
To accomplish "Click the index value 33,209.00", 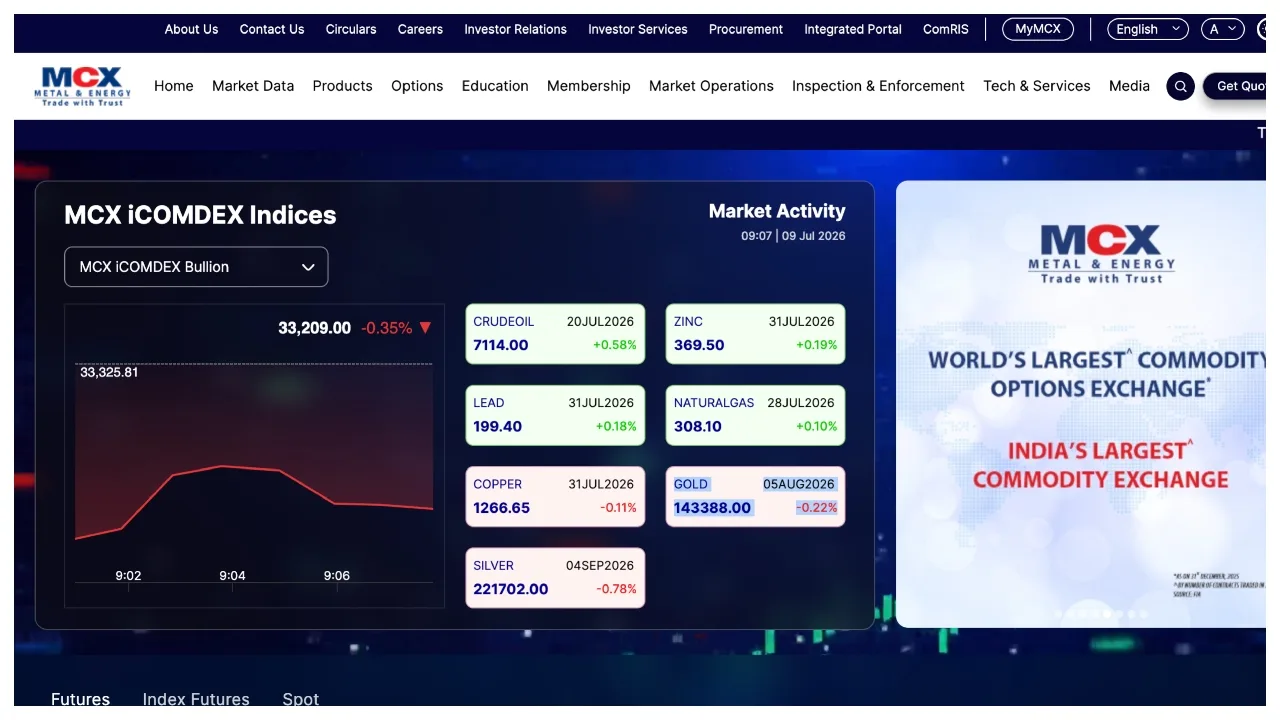I will [x=314, y=328].
